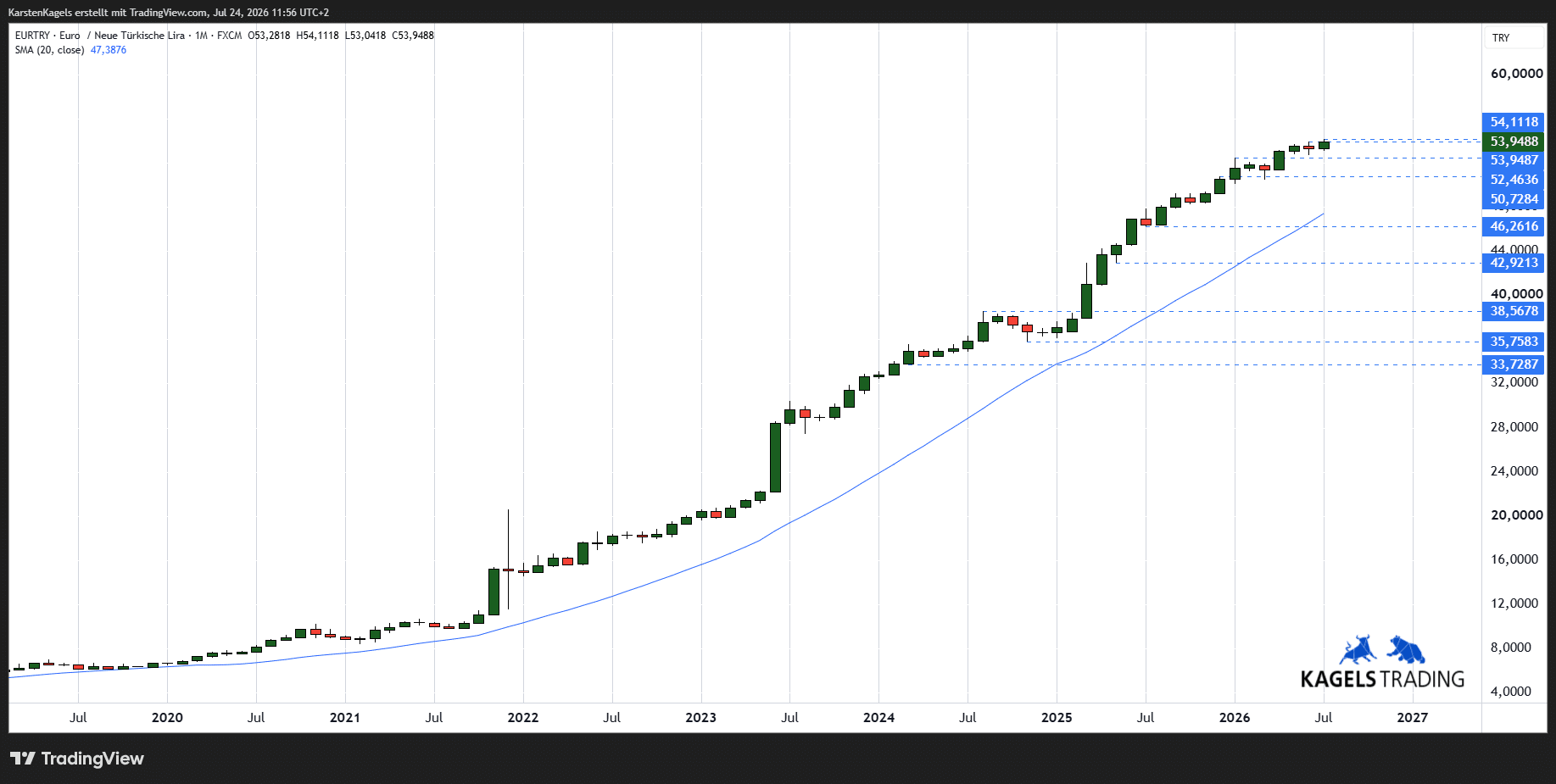Click the 46,2616 support level label

tap(1514, 226)
